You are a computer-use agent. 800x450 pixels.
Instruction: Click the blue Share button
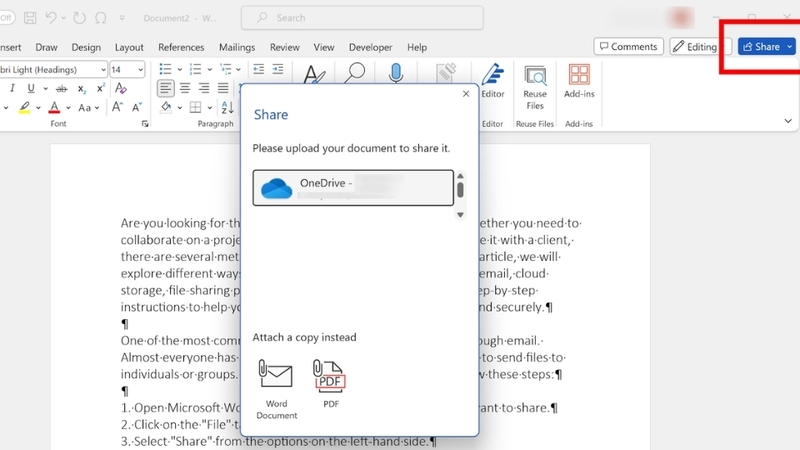coord(761,46)
